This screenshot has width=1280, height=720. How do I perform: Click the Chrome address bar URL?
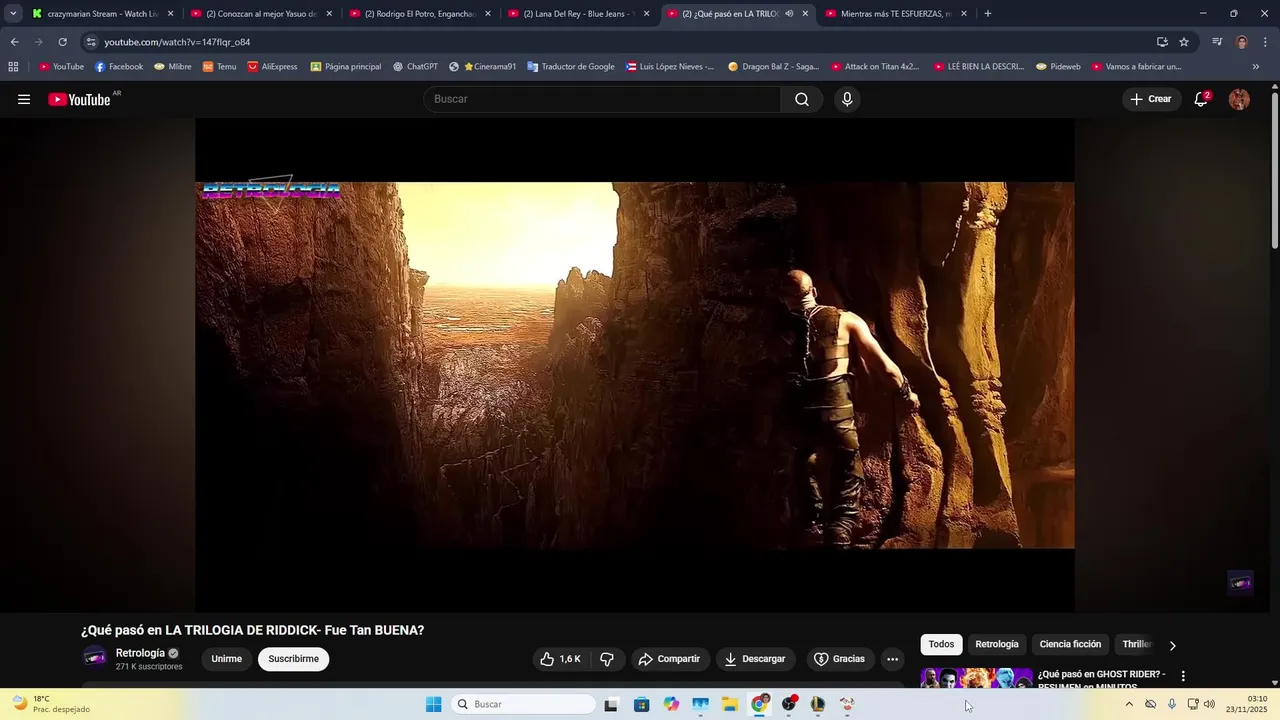tap(177, 42)
